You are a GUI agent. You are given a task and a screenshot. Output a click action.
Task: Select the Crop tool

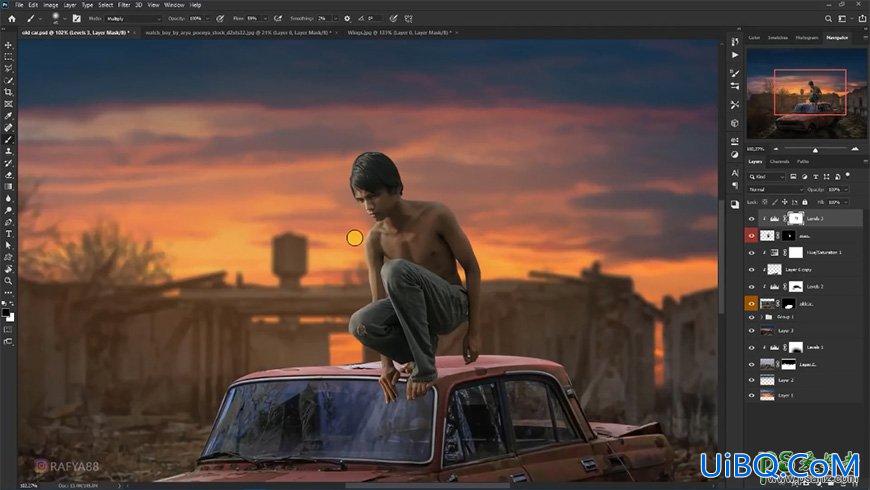[x=8, y=92]
